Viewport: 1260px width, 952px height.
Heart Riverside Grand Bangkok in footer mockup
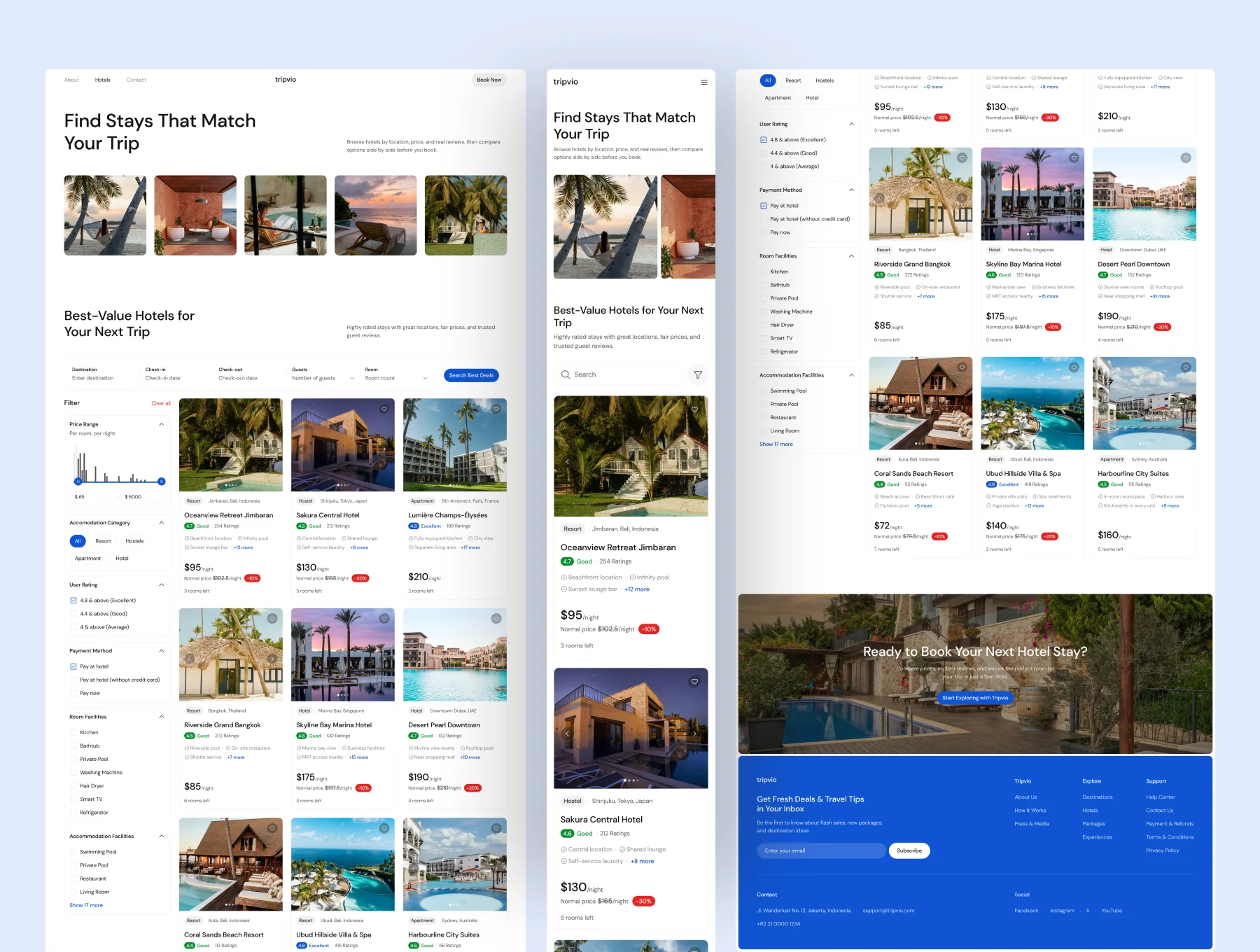pyautogui.click(x=962, y=158)
